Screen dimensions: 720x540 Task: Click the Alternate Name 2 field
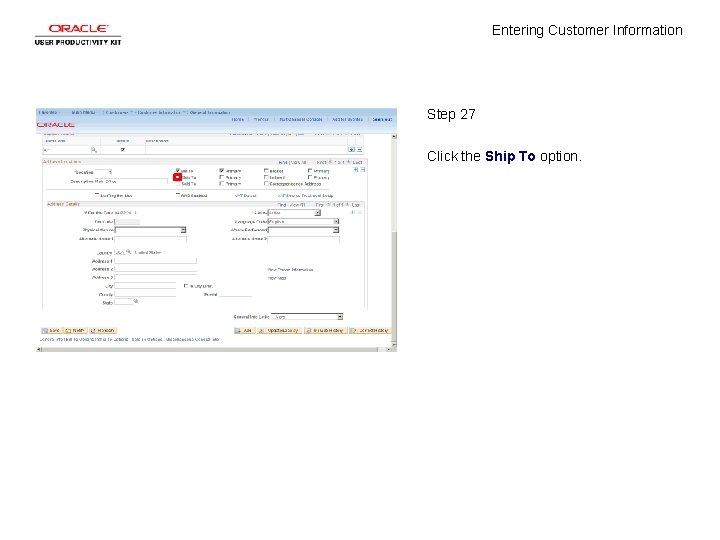coord(304,239)
